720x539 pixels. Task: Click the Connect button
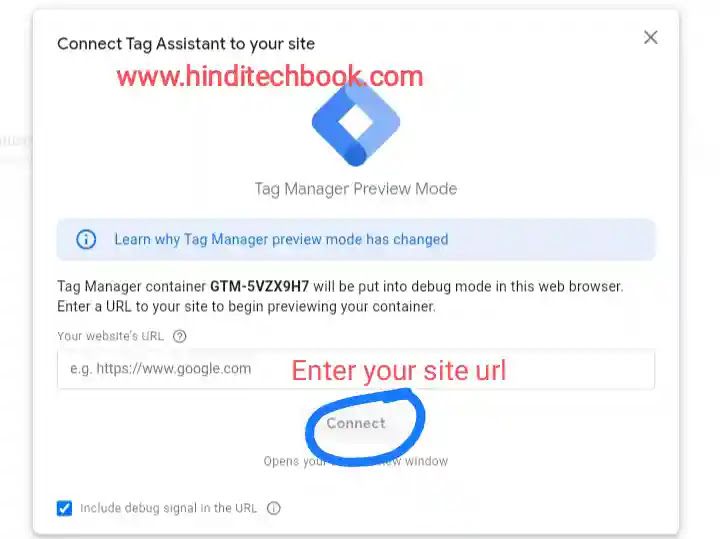(356, 423)
